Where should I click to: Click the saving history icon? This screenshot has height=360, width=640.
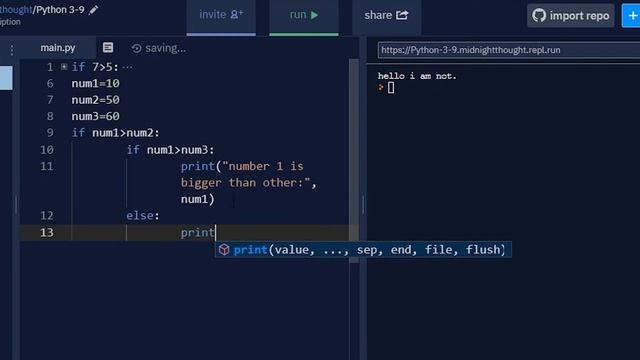(x=136, y=49)
